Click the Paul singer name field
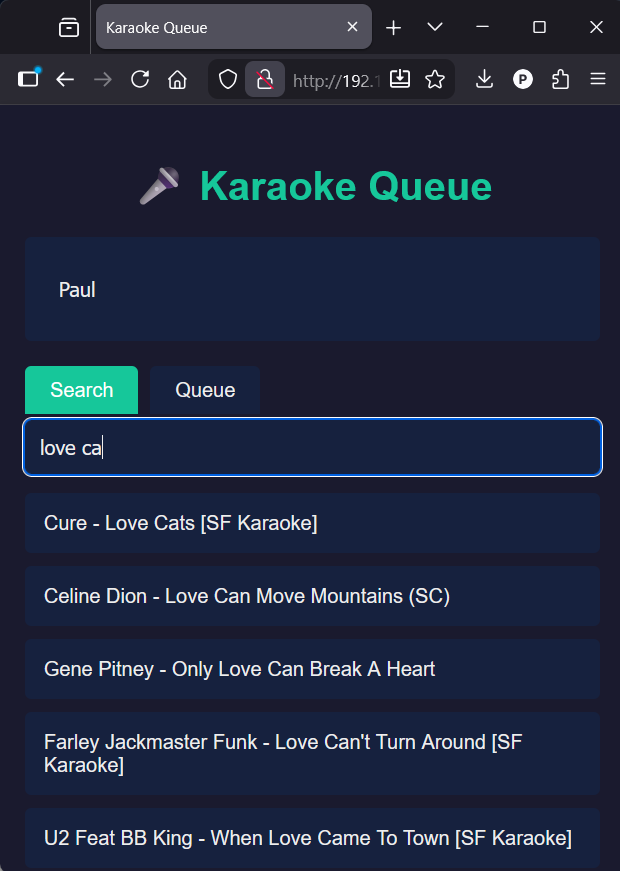 point(312,290)
